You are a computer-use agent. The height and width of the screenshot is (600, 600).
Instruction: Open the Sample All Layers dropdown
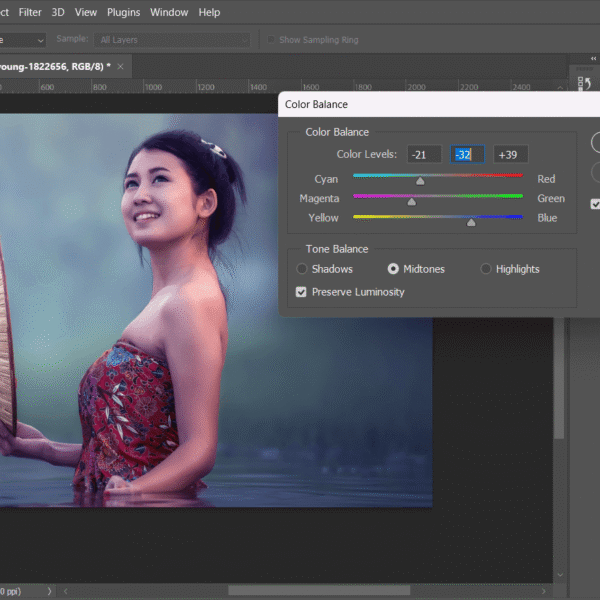point(172,40)
